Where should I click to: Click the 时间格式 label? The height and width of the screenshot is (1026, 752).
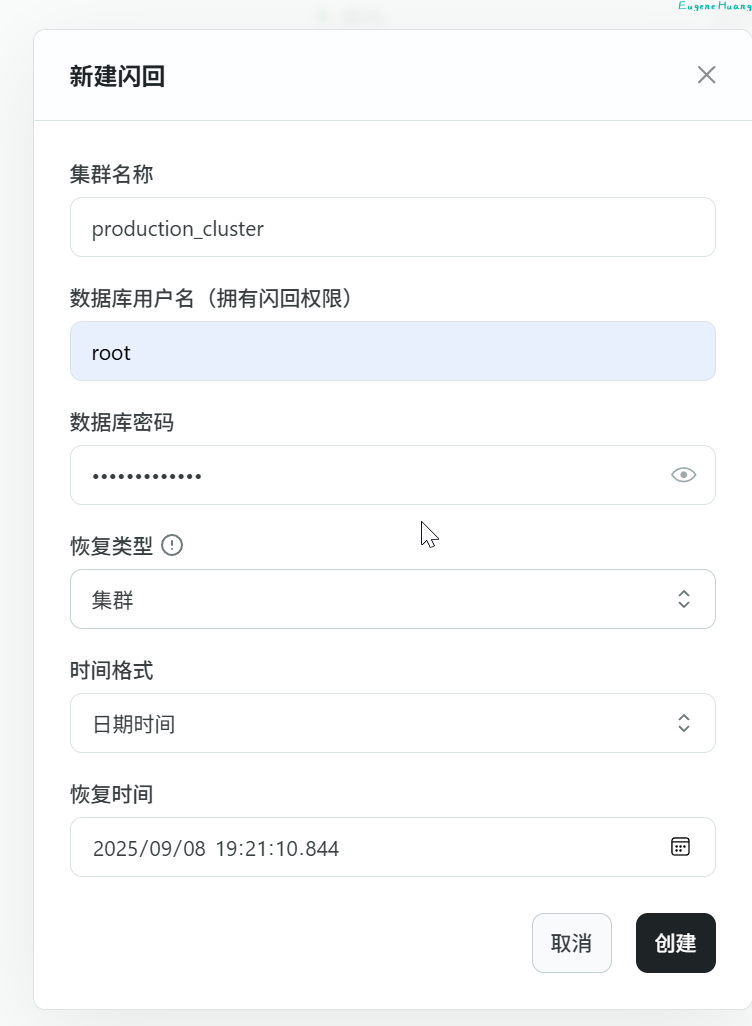(x=111, y=671)
